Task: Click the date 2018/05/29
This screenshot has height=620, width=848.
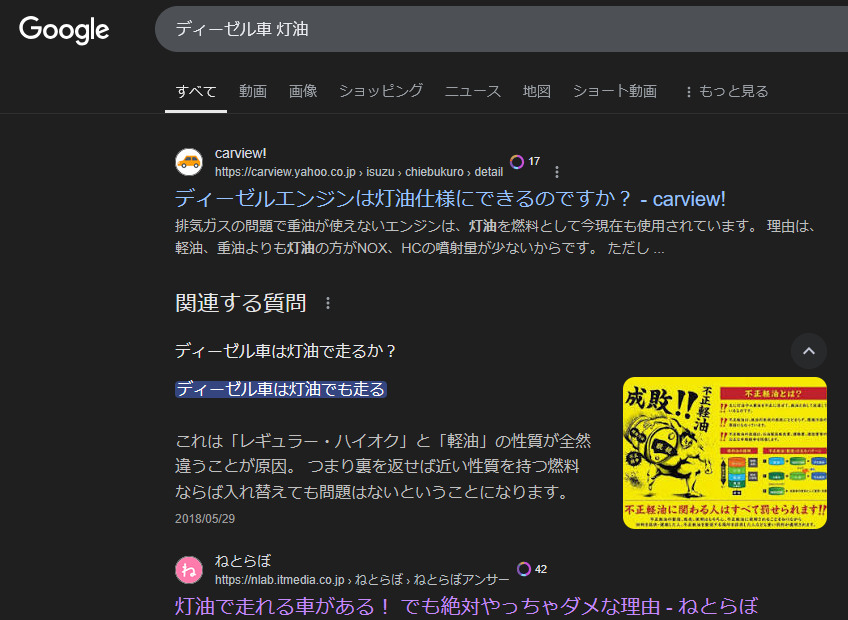Action: click(205, 518)
